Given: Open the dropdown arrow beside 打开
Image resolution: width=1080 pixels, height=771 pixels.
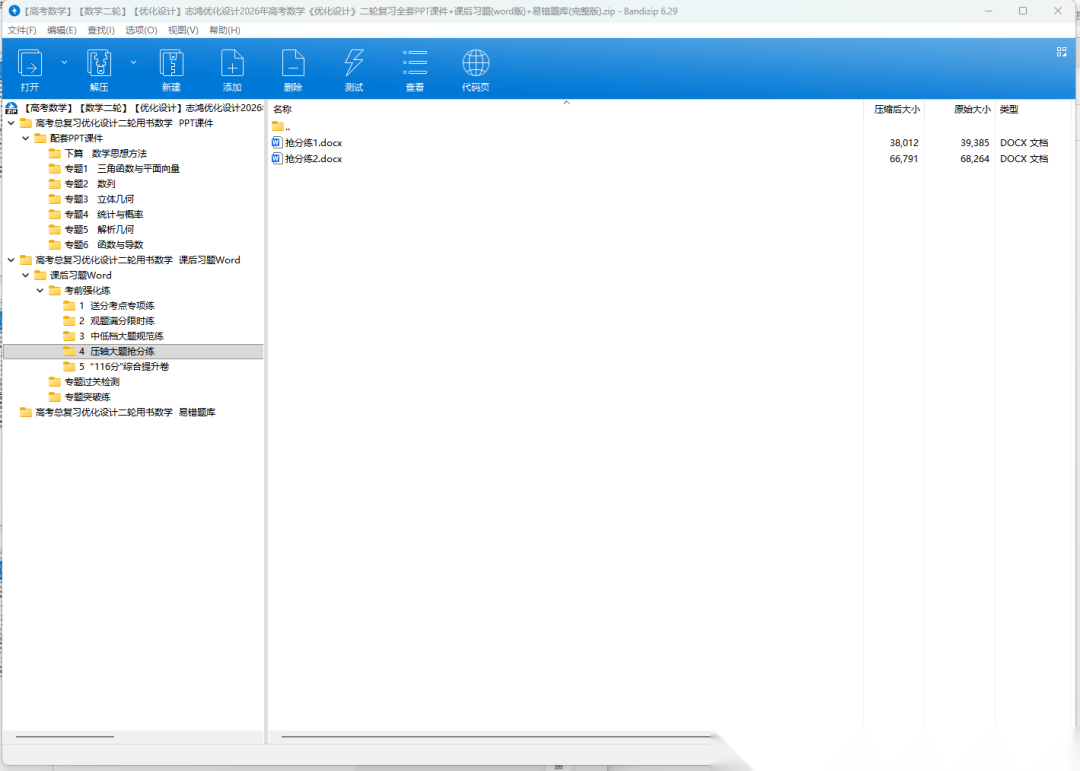Looking at the screenshot, I should (65, 62).
